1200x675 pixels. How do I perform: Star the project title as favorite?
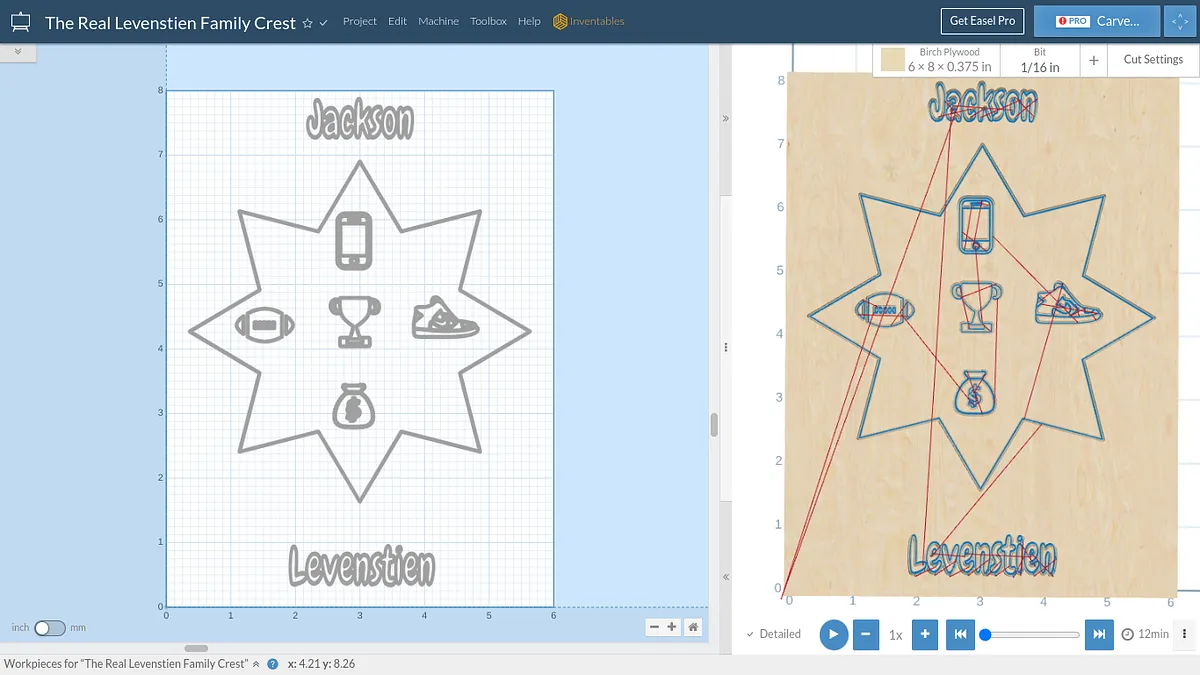pyautogui.click(x=307, y=23)
